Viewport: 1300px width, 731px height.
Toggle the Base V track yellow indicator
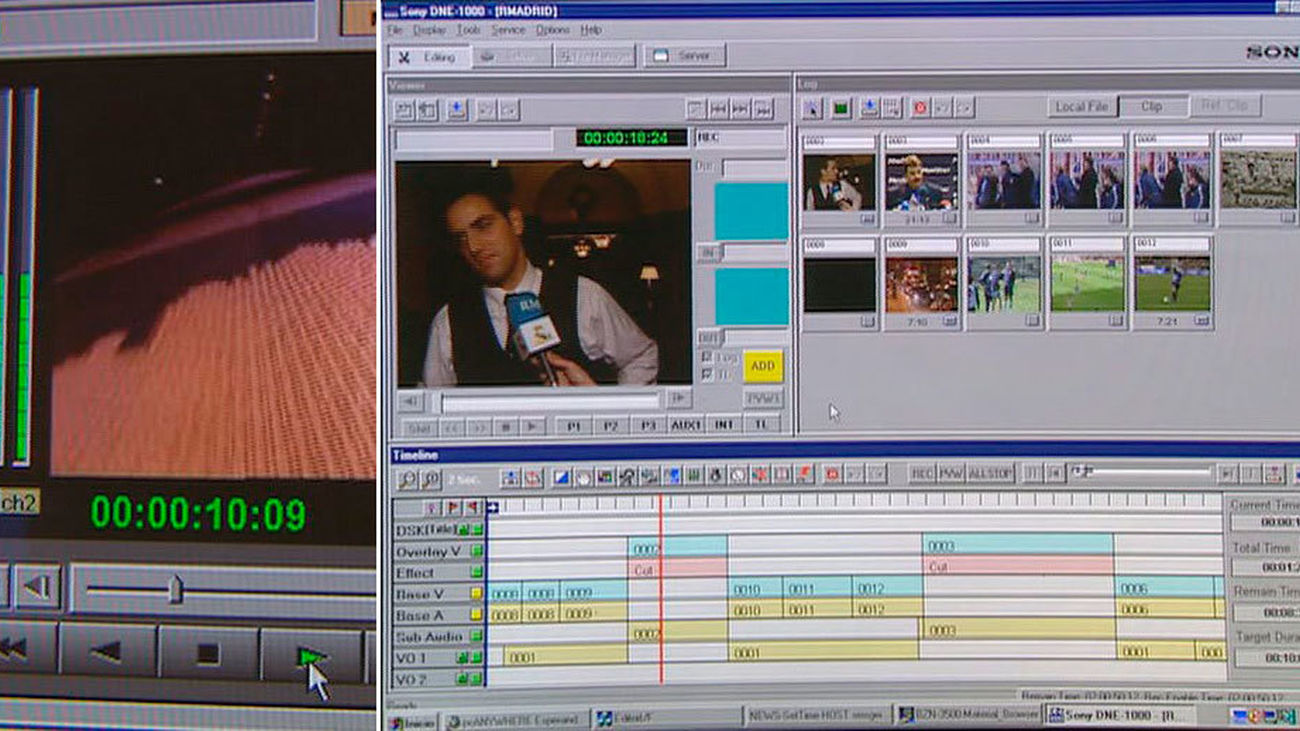pos(477,594)
